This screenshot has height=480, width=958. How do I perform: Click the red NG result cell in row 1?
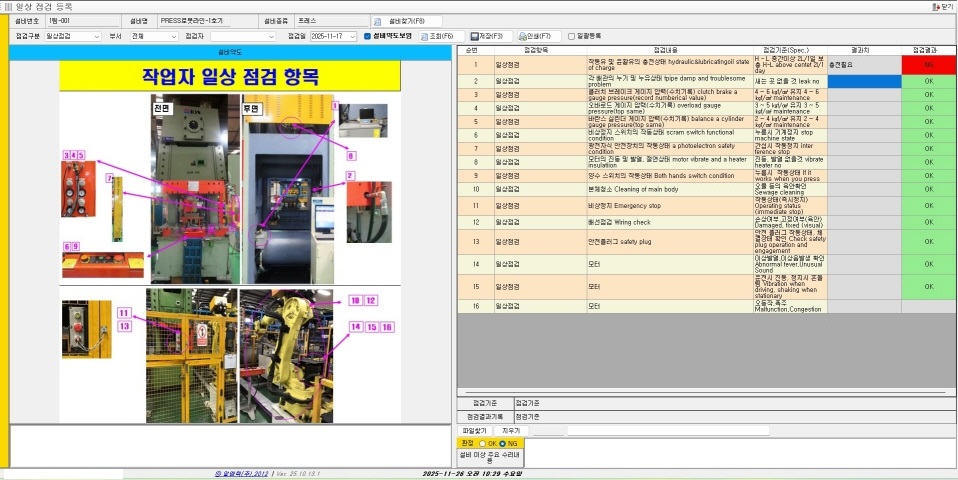pos(928,64)
